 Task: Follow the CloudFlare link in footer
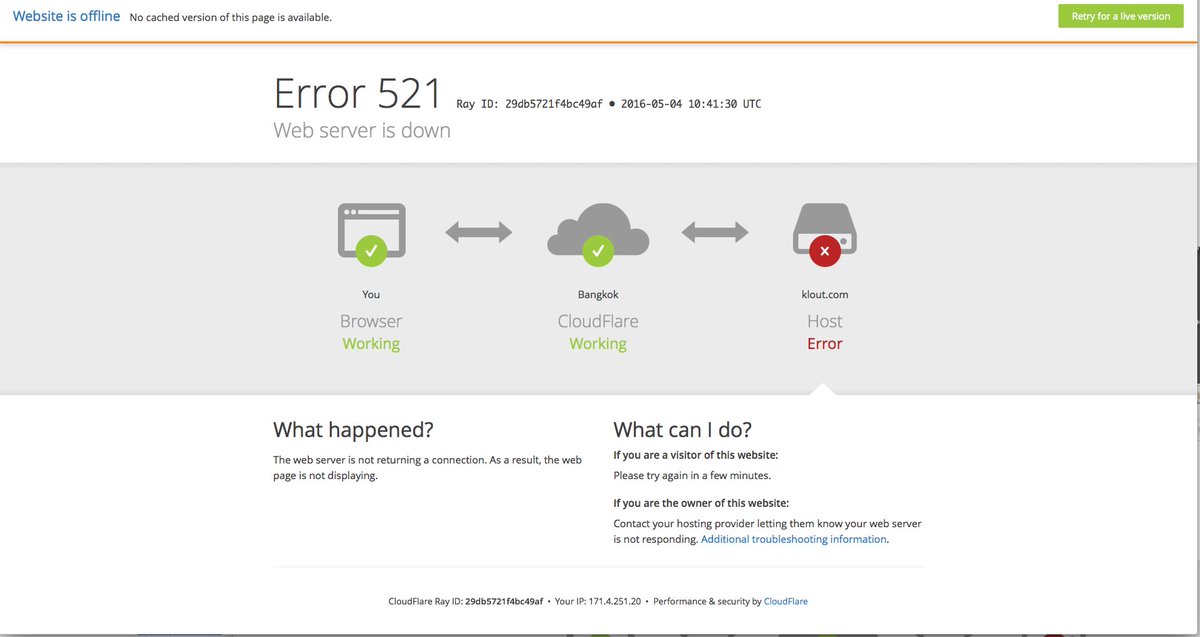(x=786, y=601)
